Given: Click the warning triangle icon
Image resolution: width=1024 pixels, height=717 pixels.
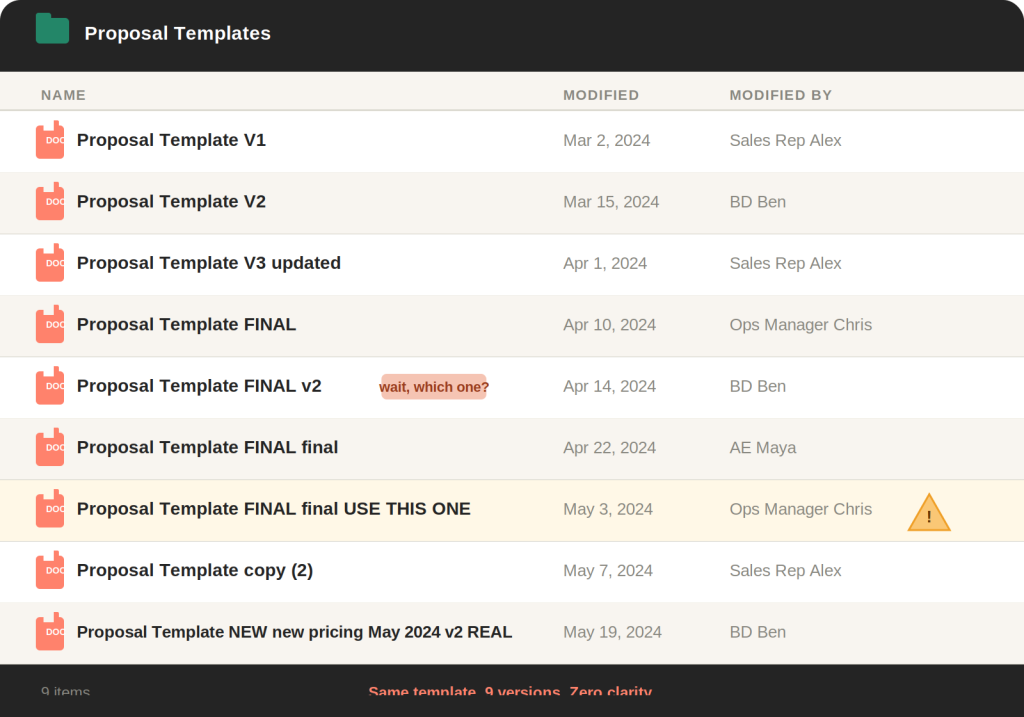Looking at the screenshot, I should pos(928,513).
